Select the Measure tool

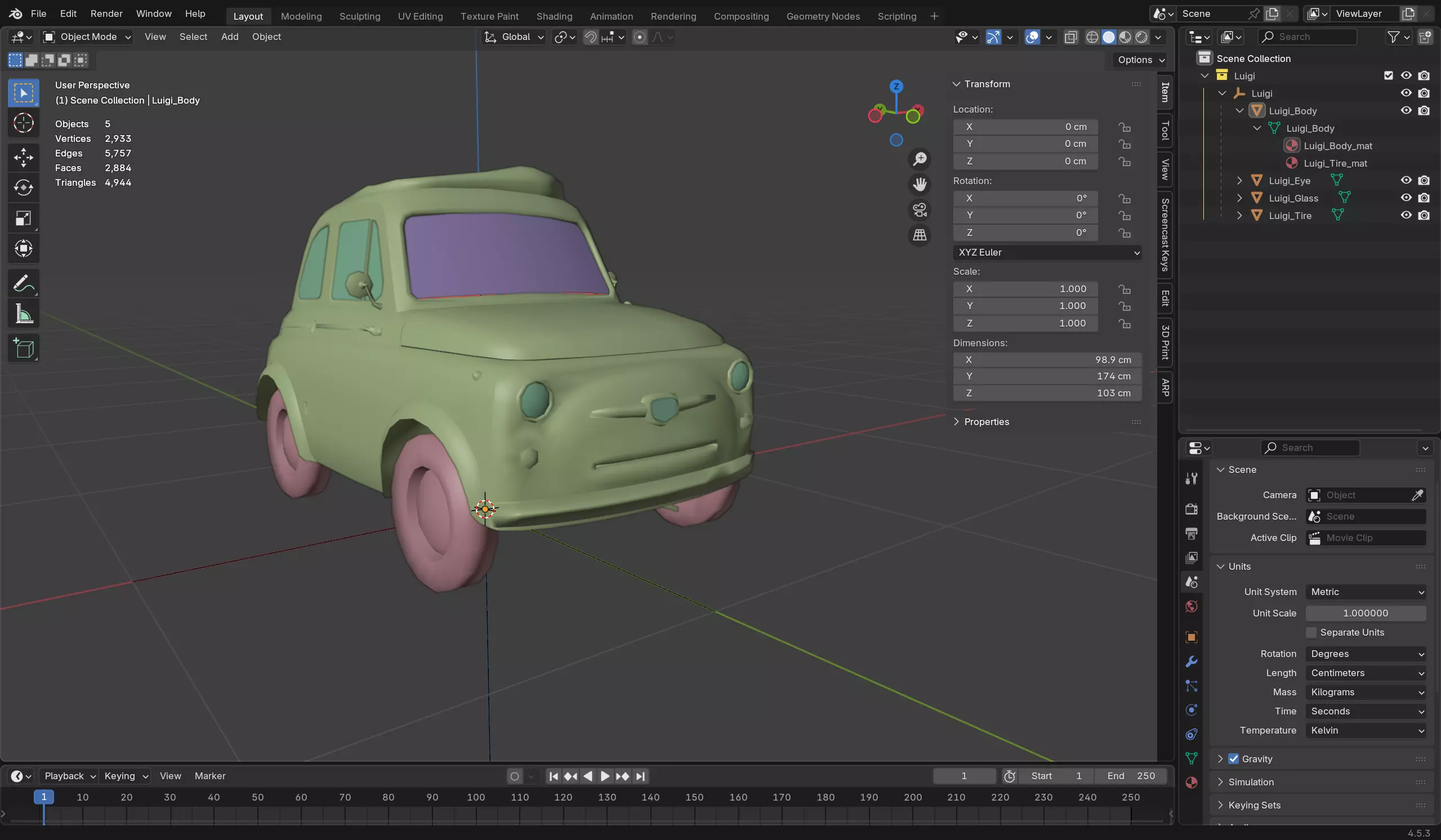click(x=24, y=314)
